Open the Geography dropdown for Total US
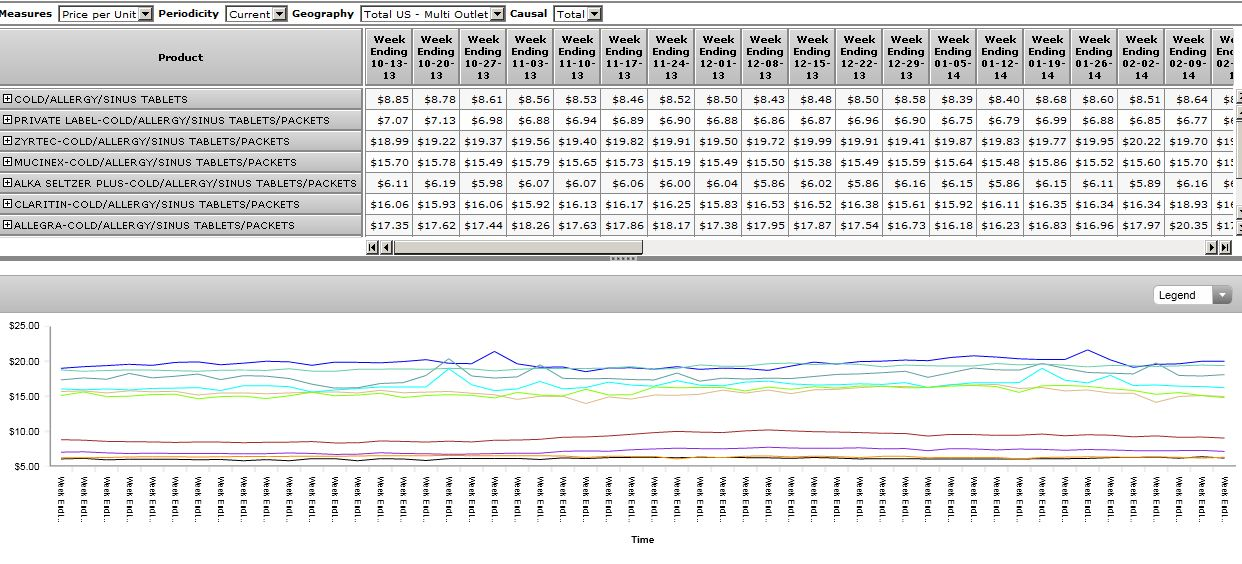 point(432,14)
